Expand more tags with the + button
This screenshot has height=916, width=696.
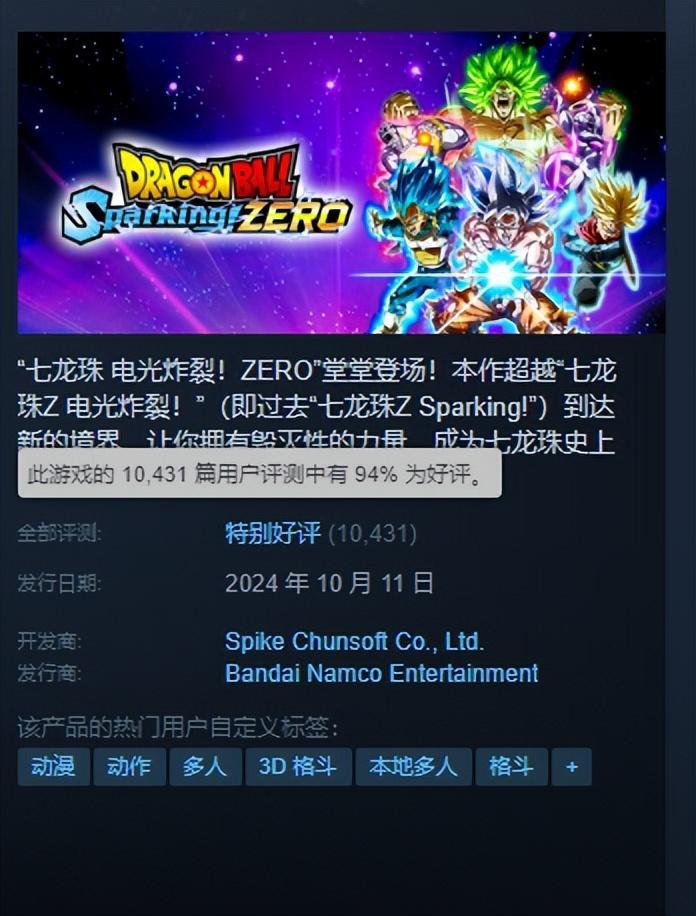[x=572, y=766]
